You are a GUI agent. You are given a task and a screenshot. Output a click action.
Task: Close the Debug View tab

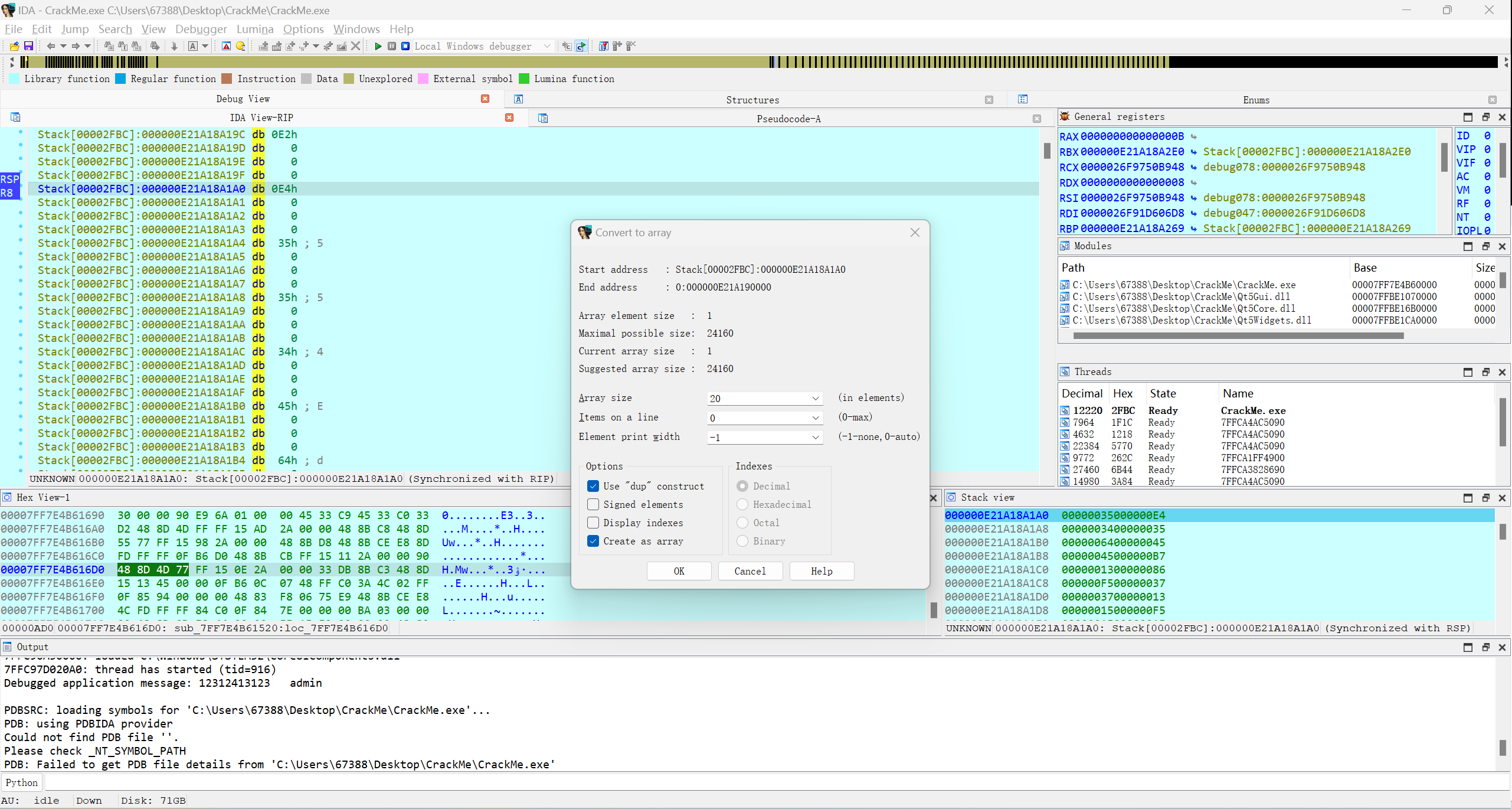coord(485,99)
